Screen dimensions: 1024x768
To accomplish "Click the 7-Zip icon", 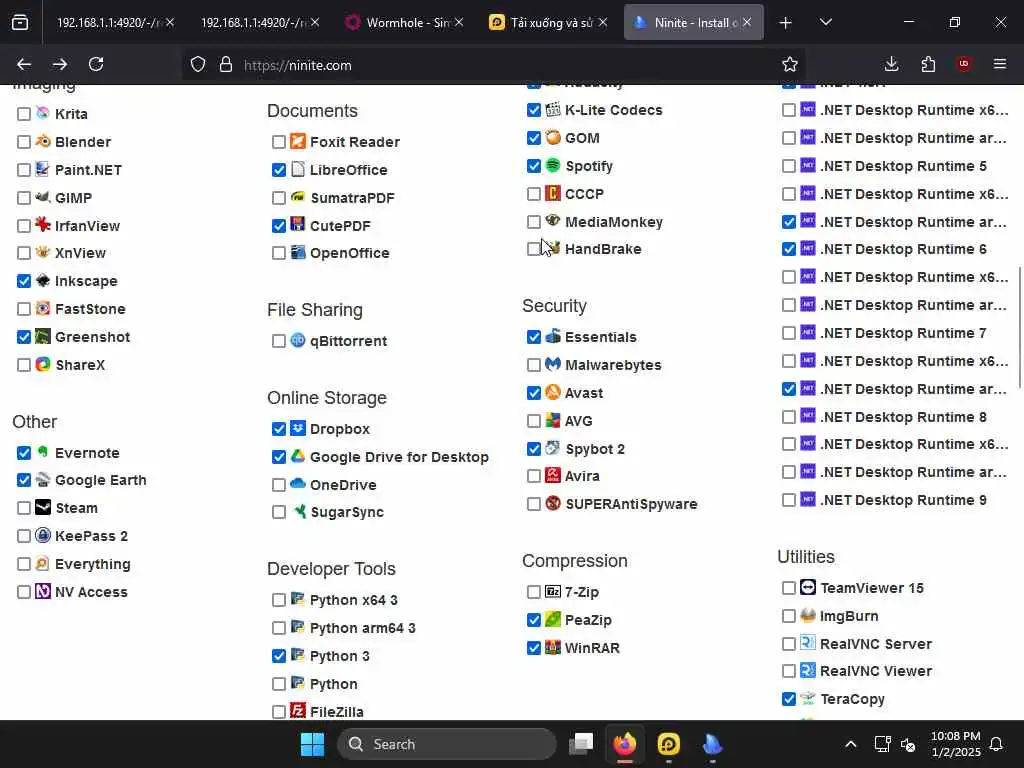I will (553, 592).
